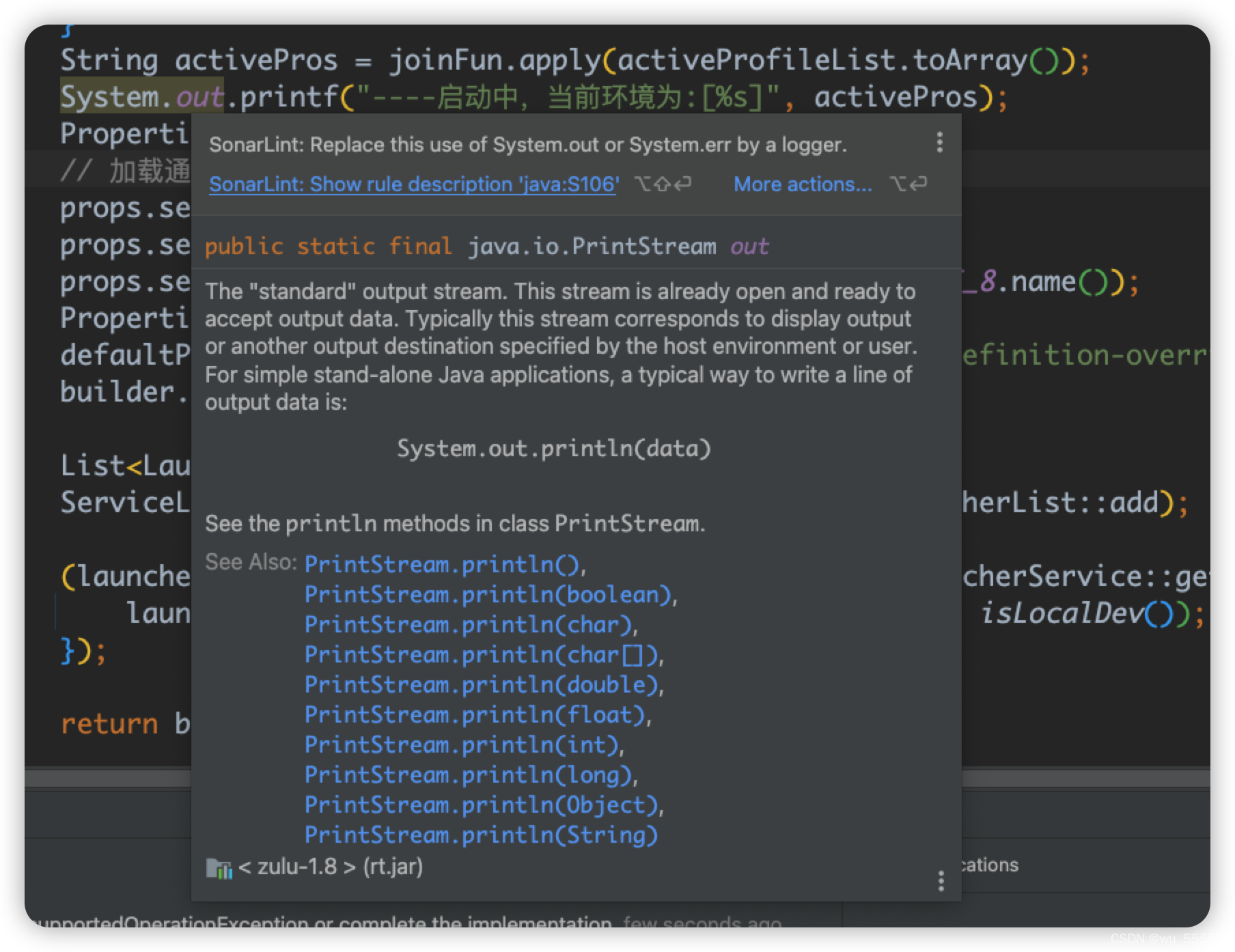1235x952 pixels.
Task: Open PrintStream.println(double) link
Action: (x=481, y=685)
